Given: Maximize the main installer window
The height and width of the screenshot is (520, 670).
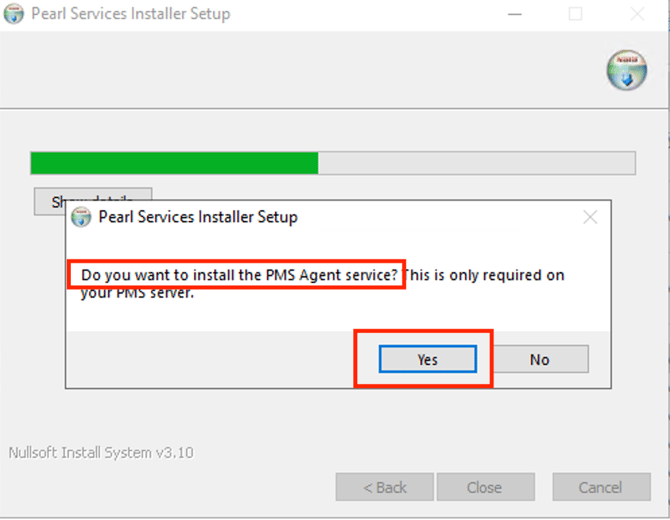Looking at the screenshot, I should click(x=575, y=15).
